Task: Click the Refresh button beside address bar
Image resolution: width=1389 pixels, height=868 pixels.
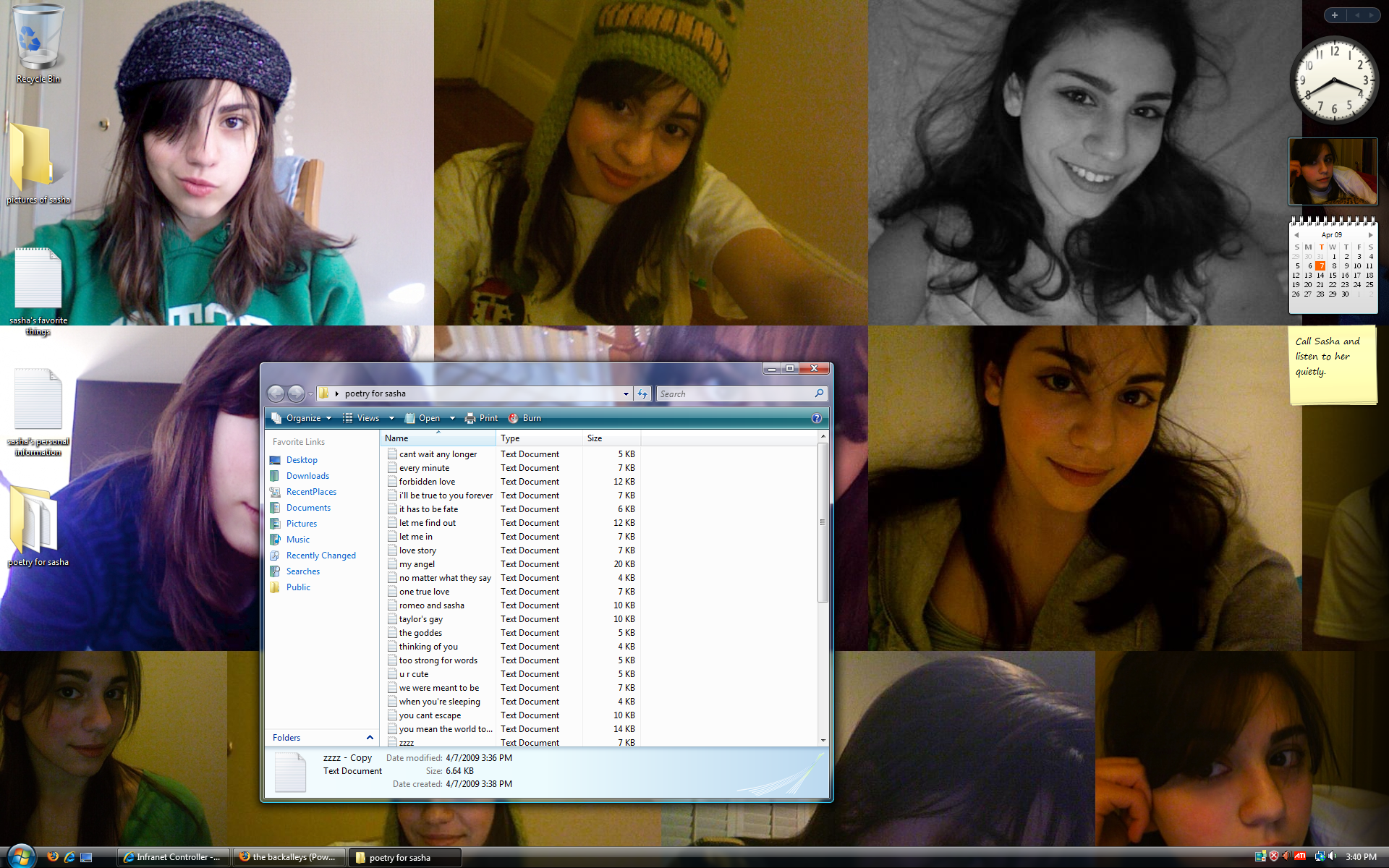Action: pos(642,393)
